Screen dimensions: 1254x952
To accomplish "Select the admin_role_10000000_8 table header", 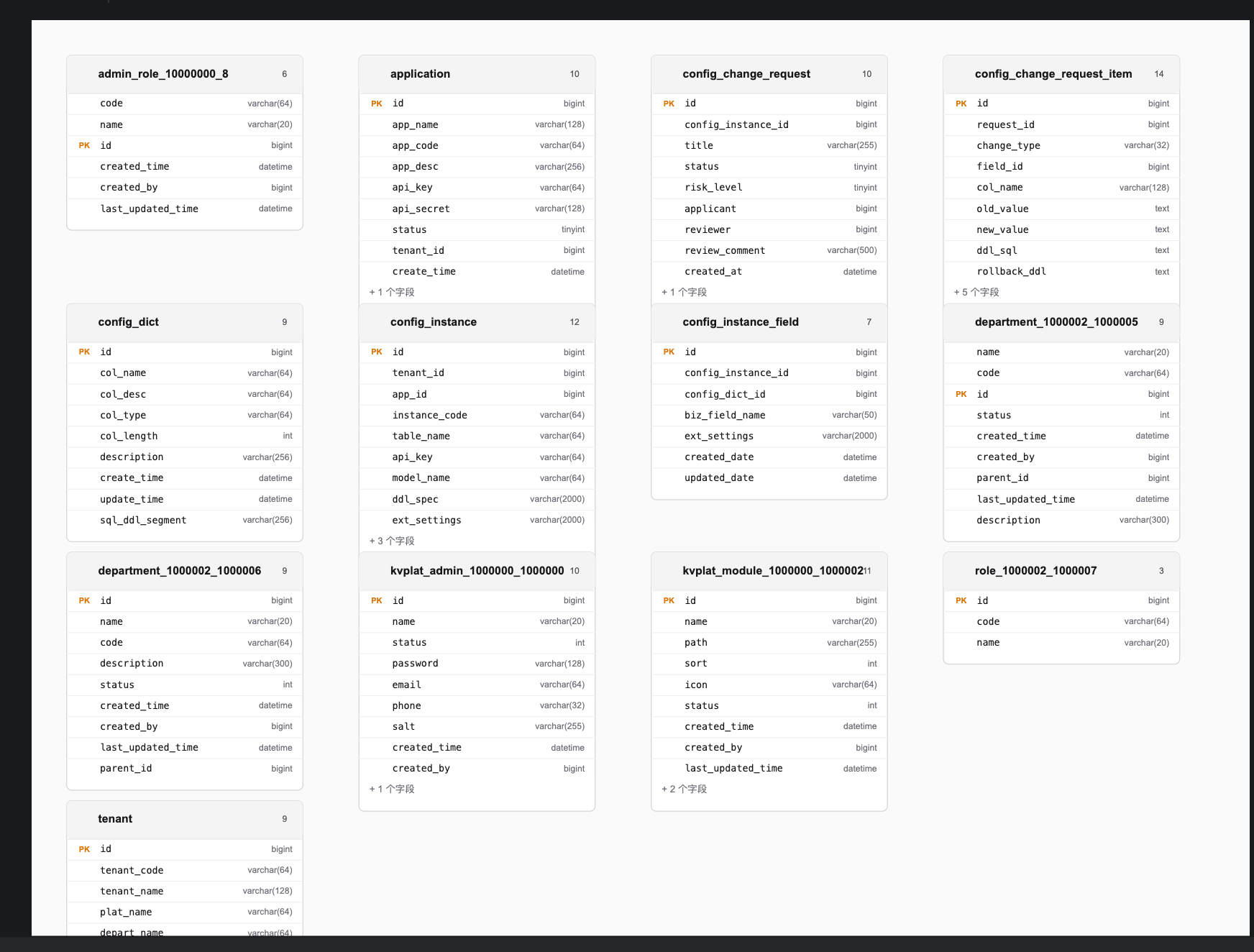I will click(185, 74).
